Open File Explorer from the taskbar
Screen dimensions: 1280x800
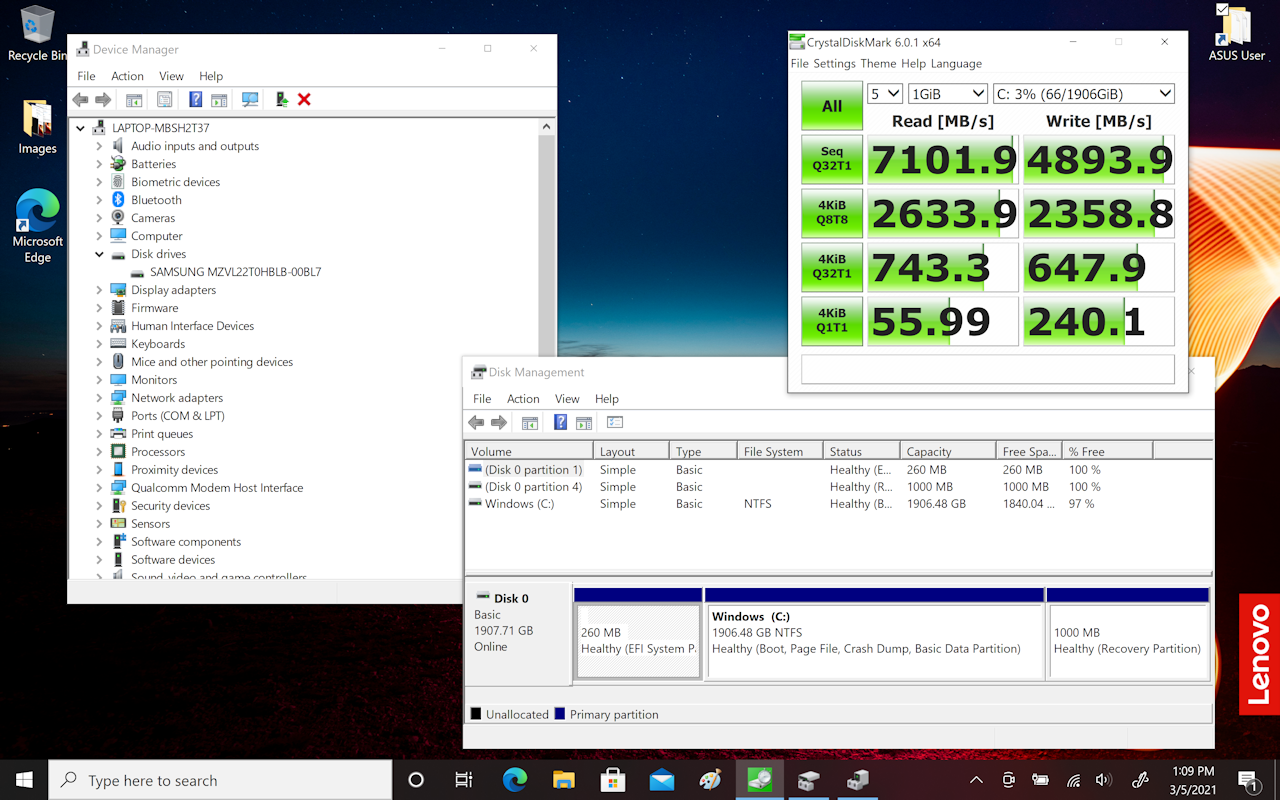click(x=564, y=780)
